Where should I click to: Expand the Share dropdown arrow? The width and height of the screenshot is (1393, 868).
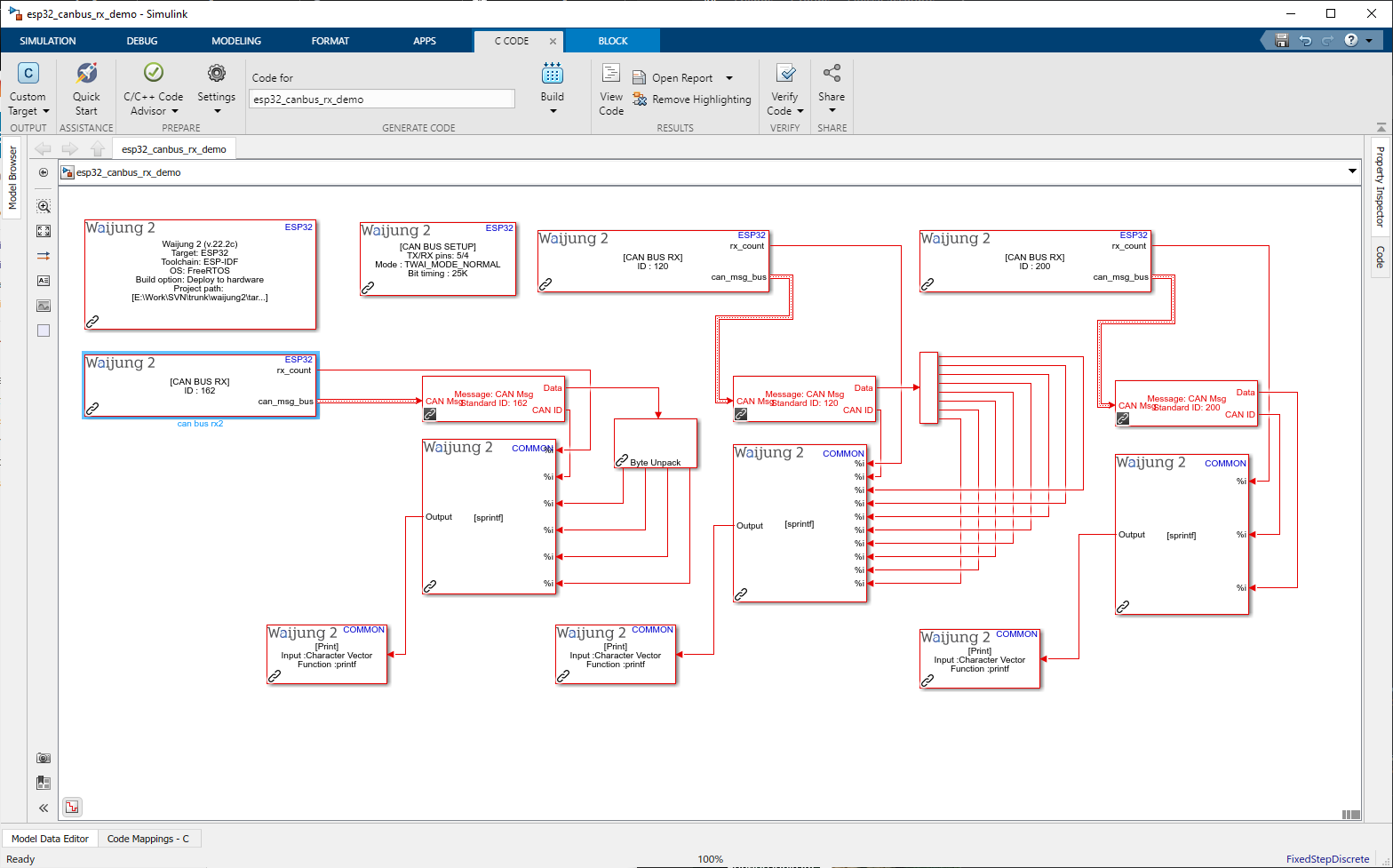832,111
